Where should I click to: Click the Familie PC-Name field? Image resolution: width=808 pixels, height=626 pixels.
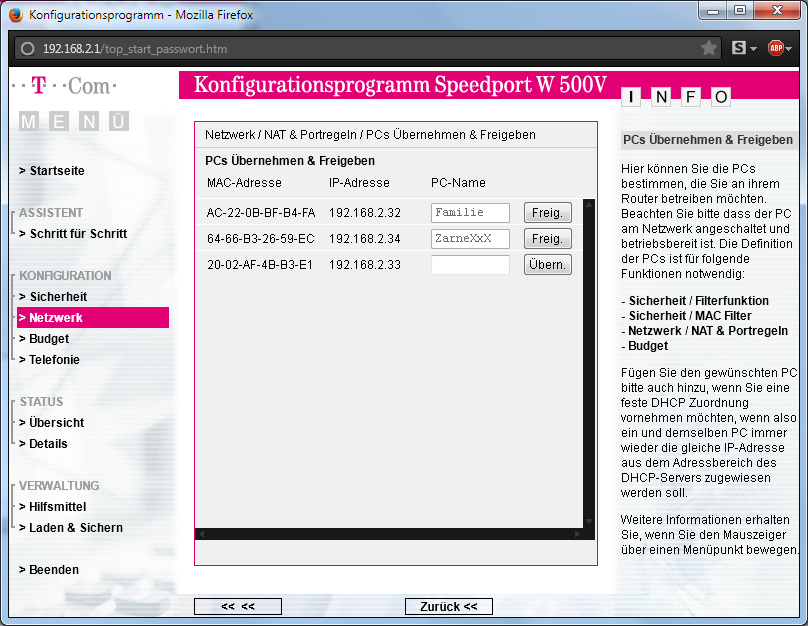[470, 213]
